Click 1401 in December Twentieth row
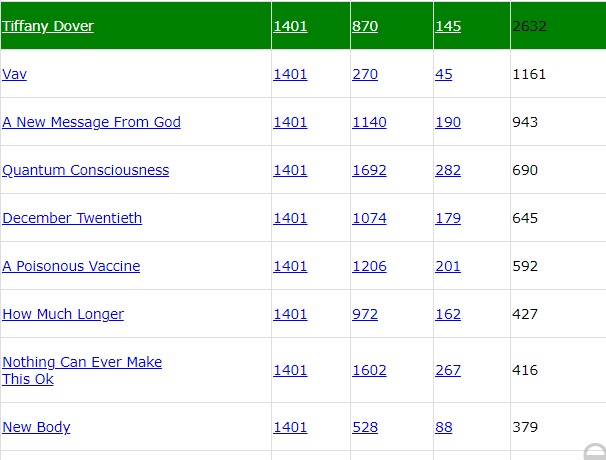Viewport: 606px width, 460px height. 290,218
